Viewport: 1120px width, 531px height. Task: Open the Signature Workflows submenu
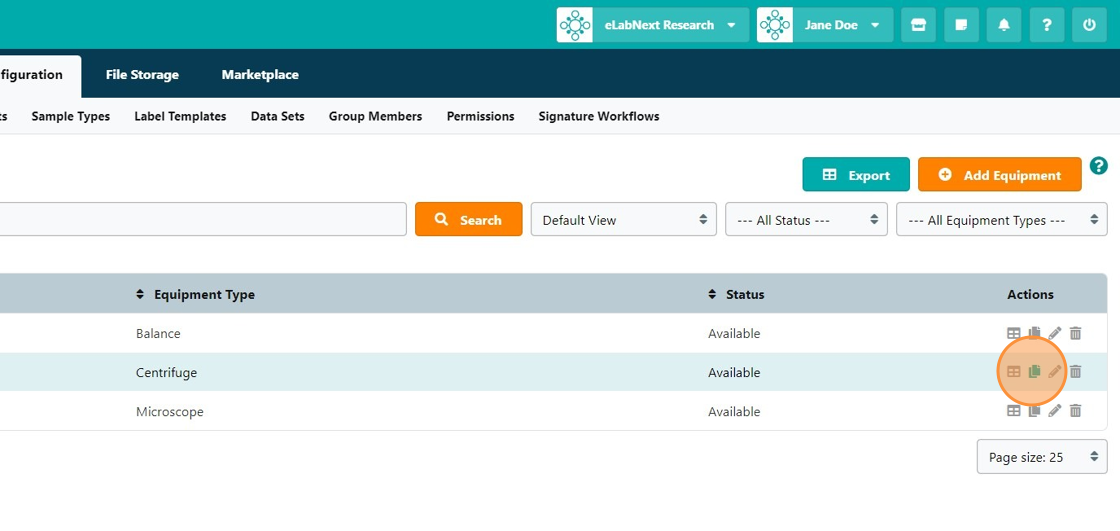click(599, 116)
